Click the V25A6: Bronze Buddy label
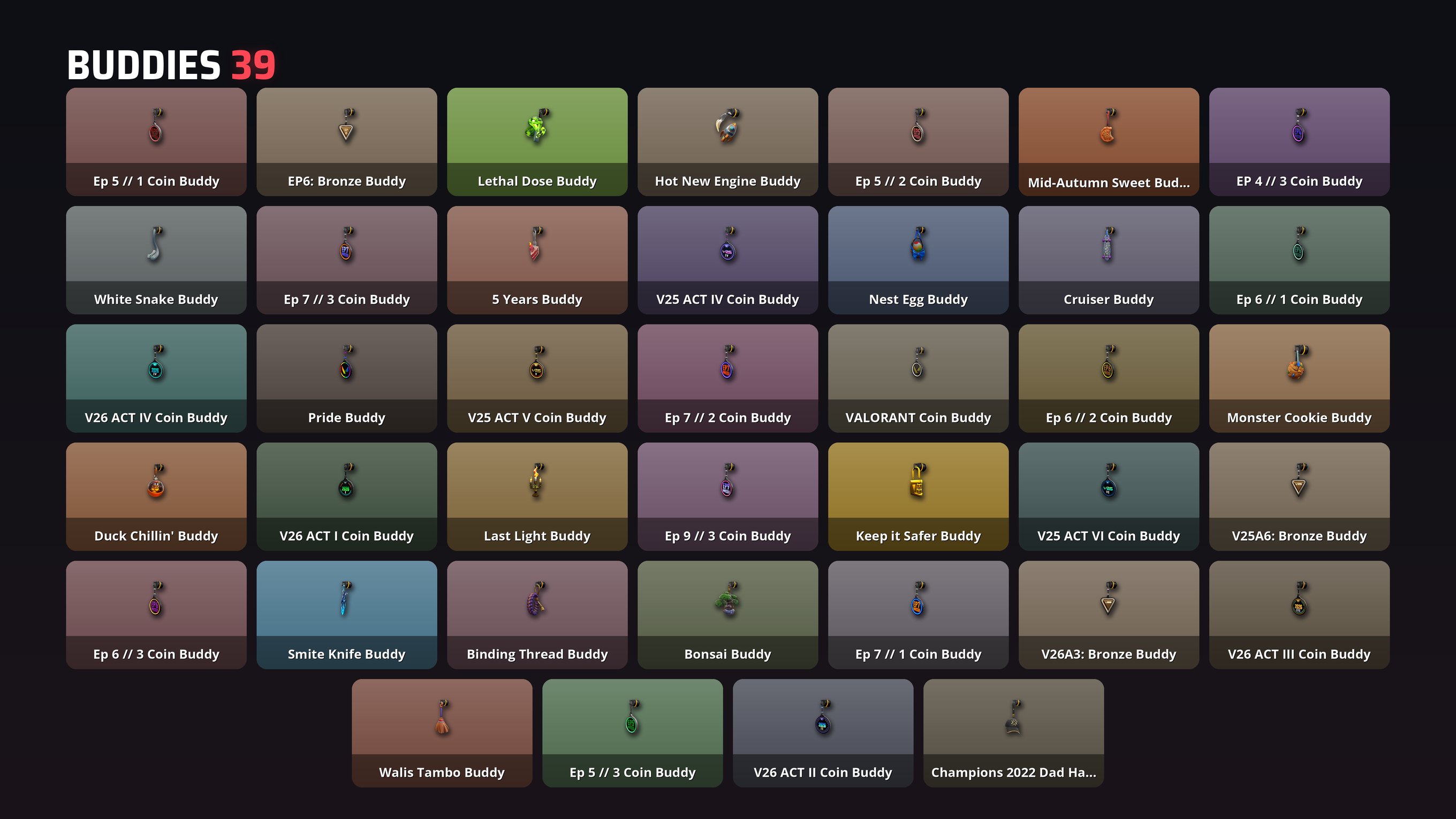 click(1299, 535)
